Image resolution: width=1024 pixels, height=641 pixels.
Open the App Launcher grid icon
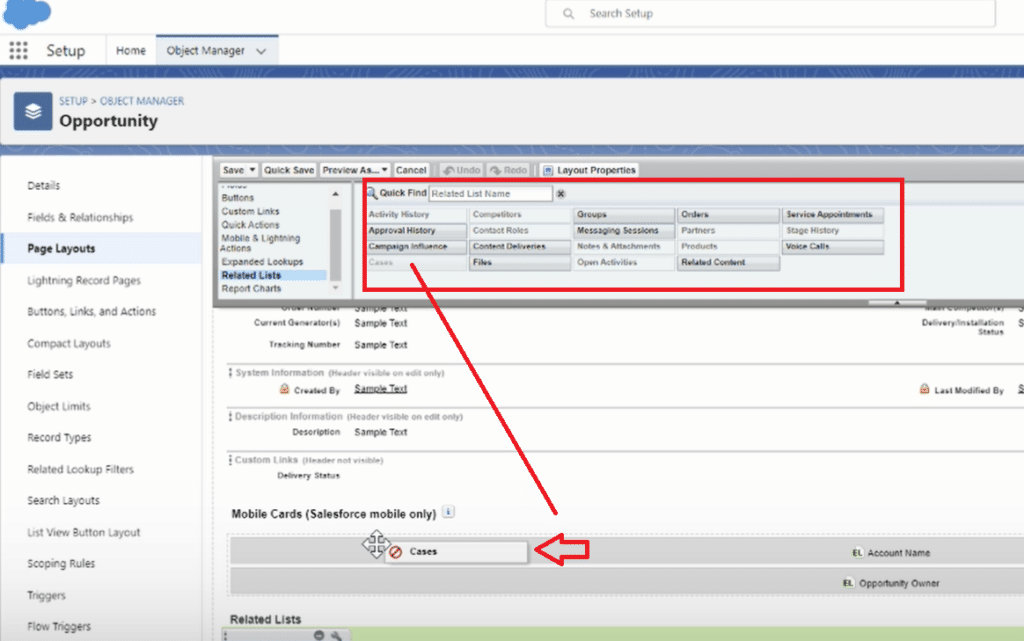18,50
